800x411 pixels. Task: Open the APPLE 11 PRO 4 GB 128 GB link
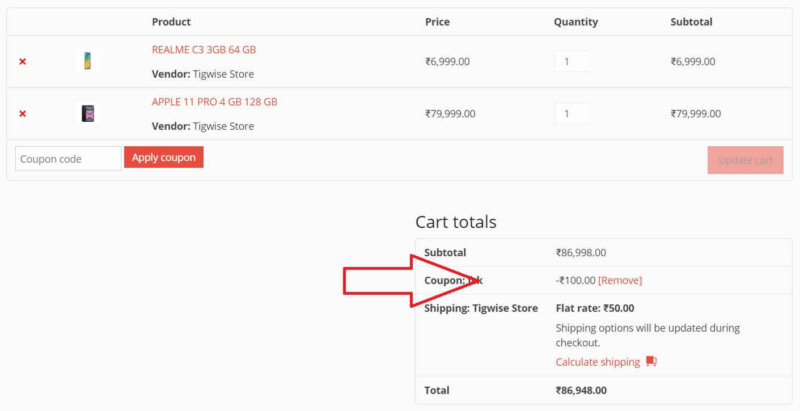[x=214, y=102]
